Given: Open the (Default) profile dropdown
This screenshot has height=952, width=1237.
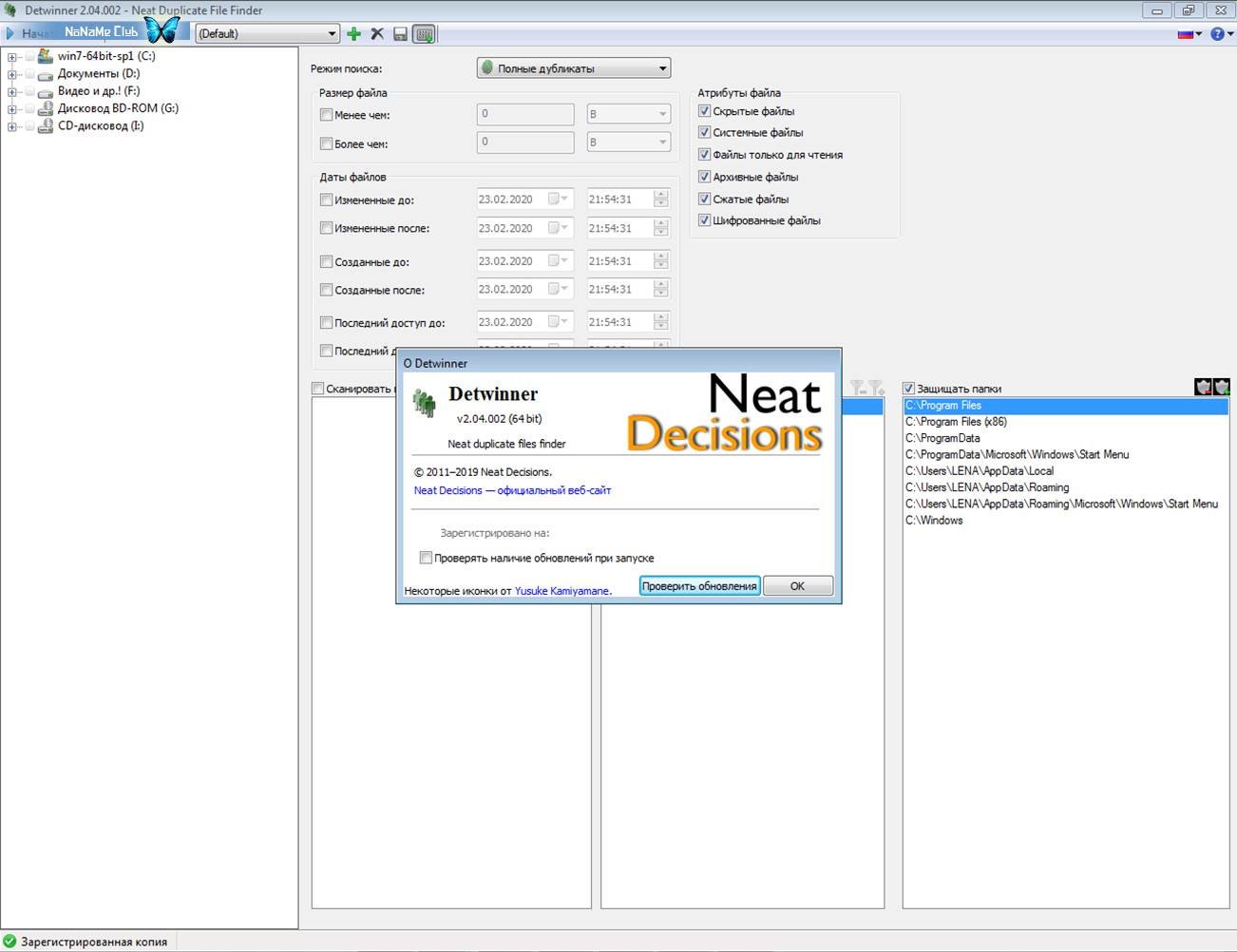Looking at the screenshot, I should (267, 34).
